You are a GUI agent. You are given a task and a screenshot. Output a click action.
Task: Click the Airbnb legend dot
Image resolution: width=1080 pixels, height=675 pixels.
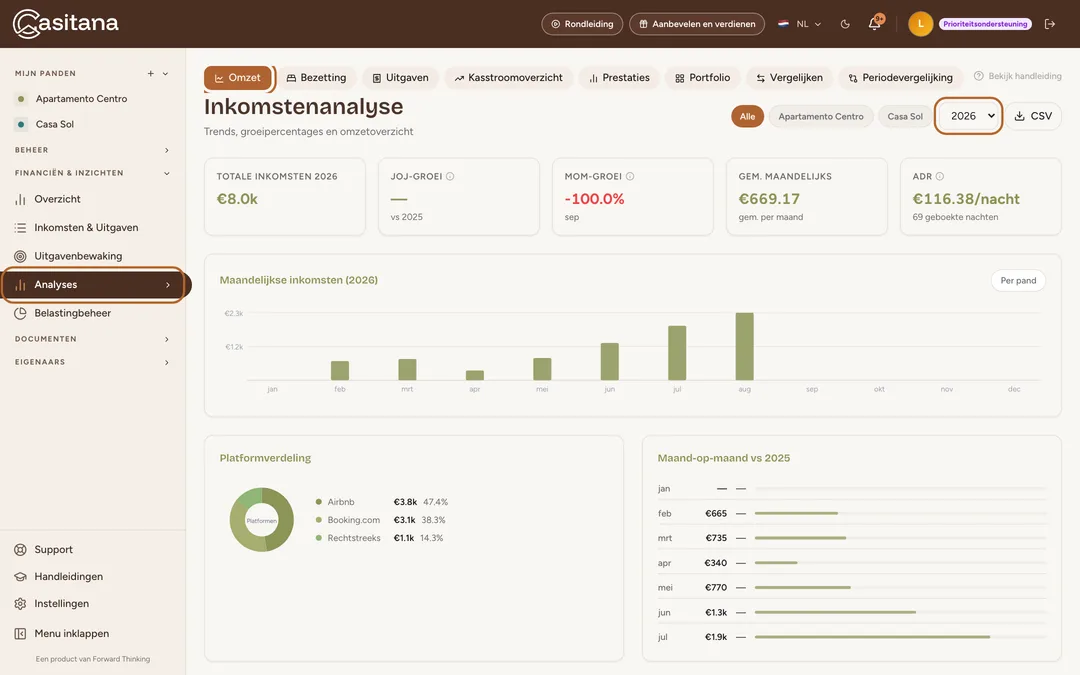tap(318, 502)
